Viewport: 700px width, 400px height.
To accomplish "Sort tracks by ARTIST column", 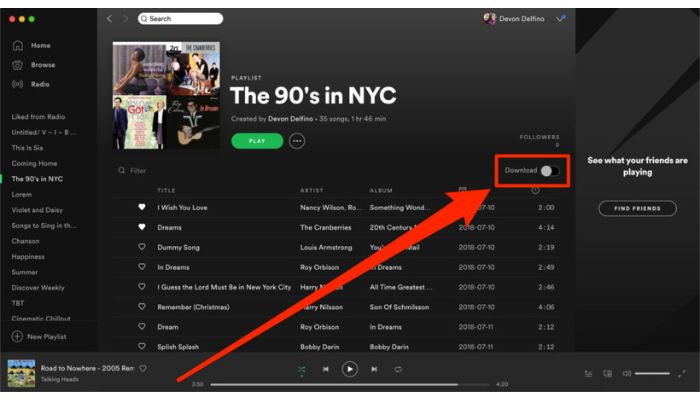I will tap(312, 191).
